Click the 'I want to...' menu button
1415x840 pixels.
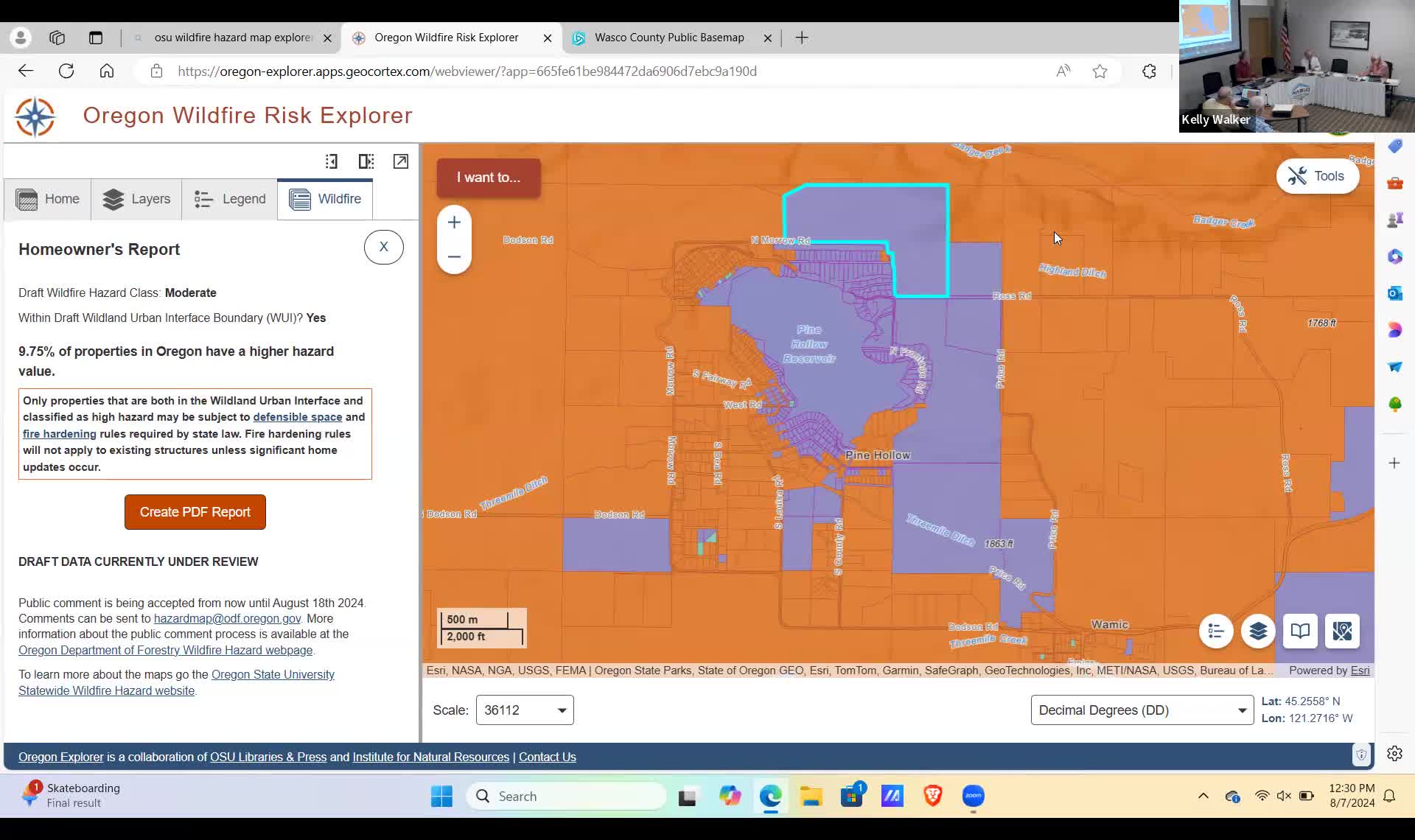click(x=489, y=178)
